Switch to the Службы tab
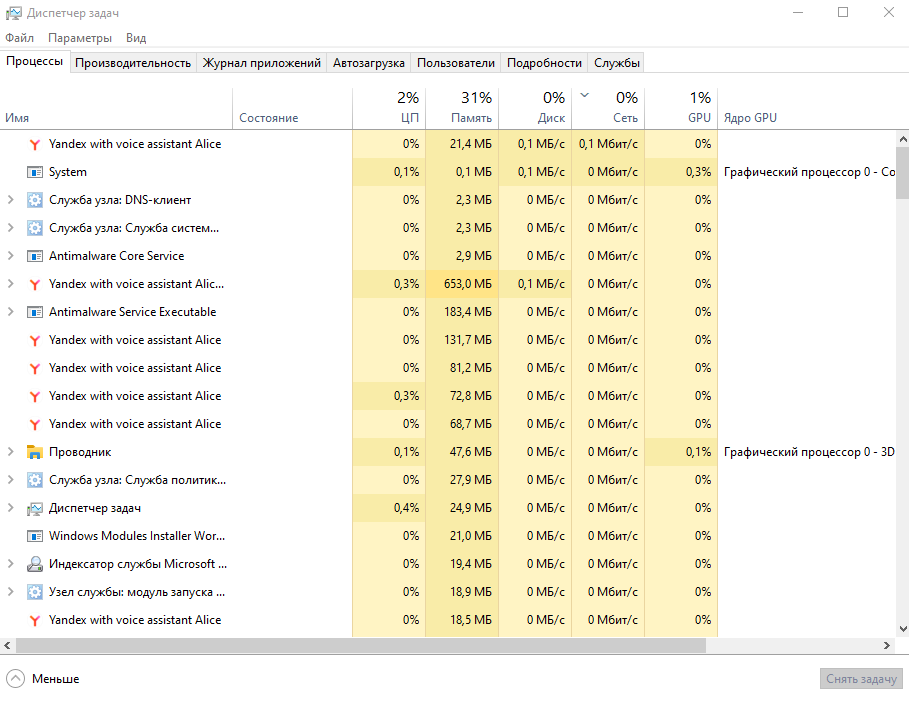Viewport: 909px width, 701px height. pyautogui.click(x=617, y=63)
